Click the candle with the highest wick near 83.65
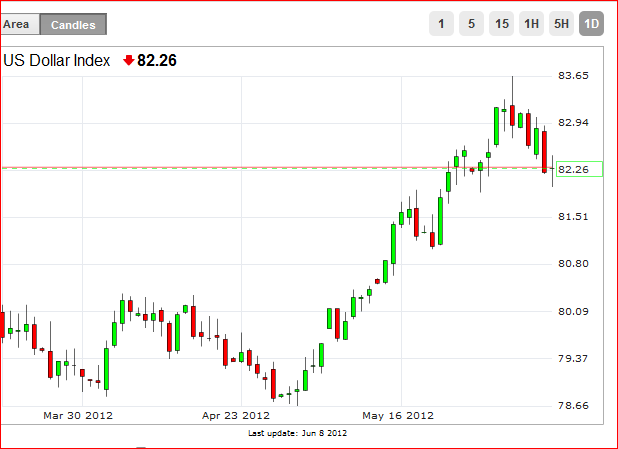This screenshot has height=449, width=618. pos(512,115)
